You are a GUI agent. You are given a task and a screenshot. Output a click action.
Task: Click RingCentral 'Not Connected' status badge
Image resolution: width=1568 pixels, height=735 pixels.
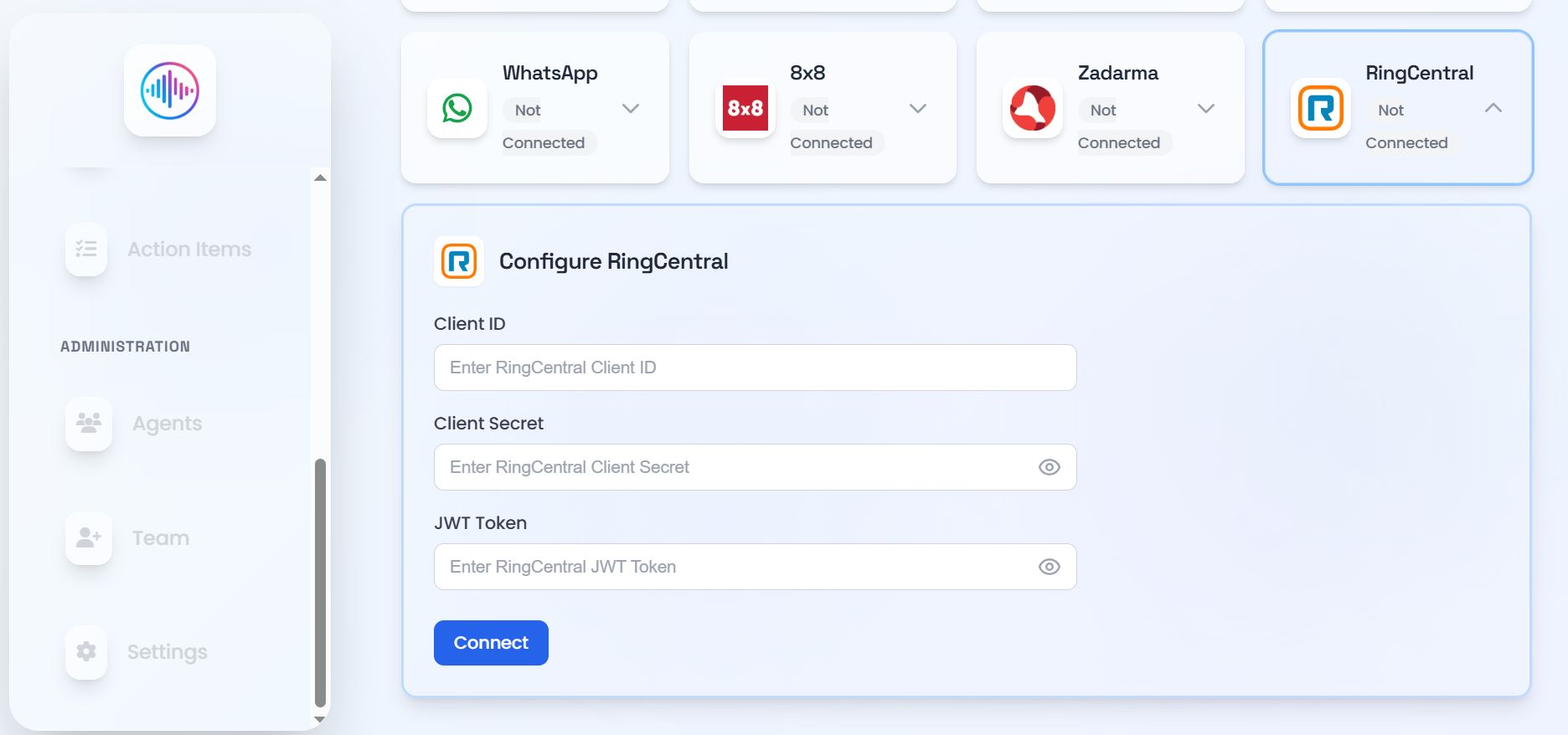point(1412,126)
